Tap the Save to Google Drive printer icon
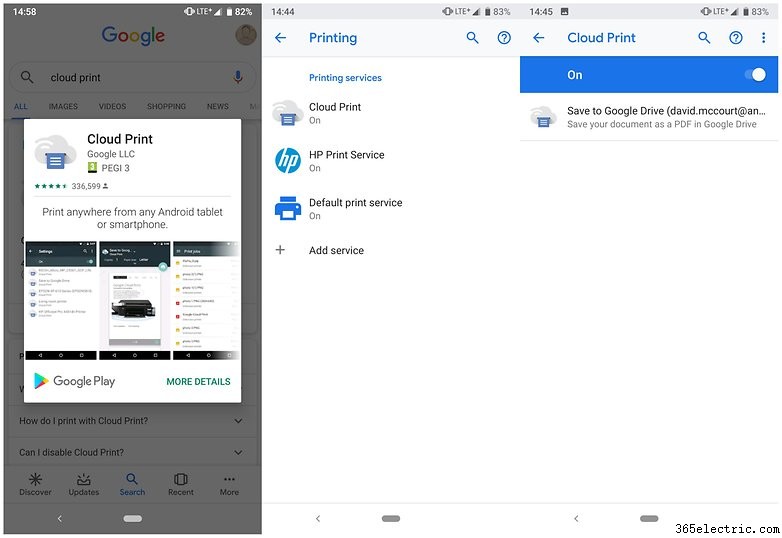The height and width of the screenshot is (538, 782). click(x=543, y=117)
